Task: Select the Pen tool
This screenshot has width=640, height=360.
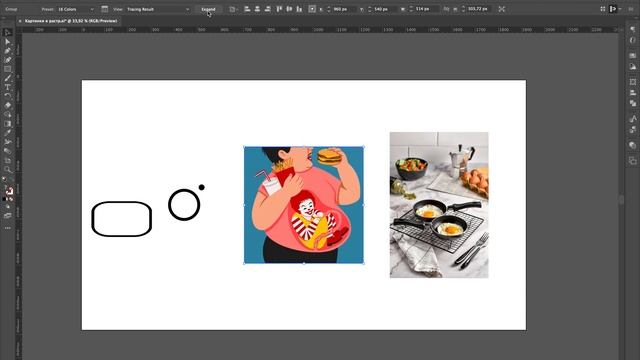Action: 7,51
